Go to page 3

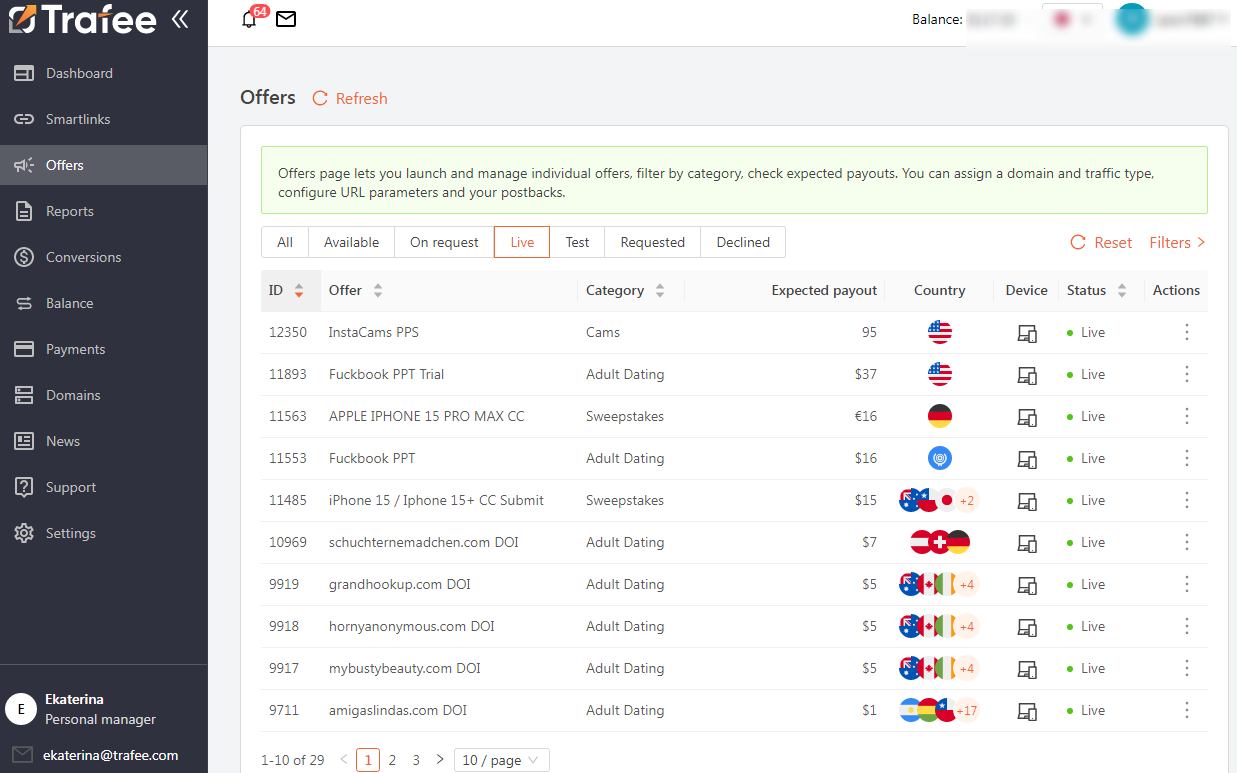[416, 760]
